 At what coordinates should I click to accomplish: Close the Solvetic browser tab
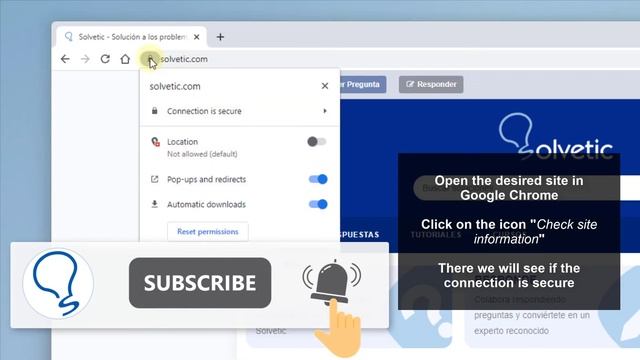pos(196,37)
